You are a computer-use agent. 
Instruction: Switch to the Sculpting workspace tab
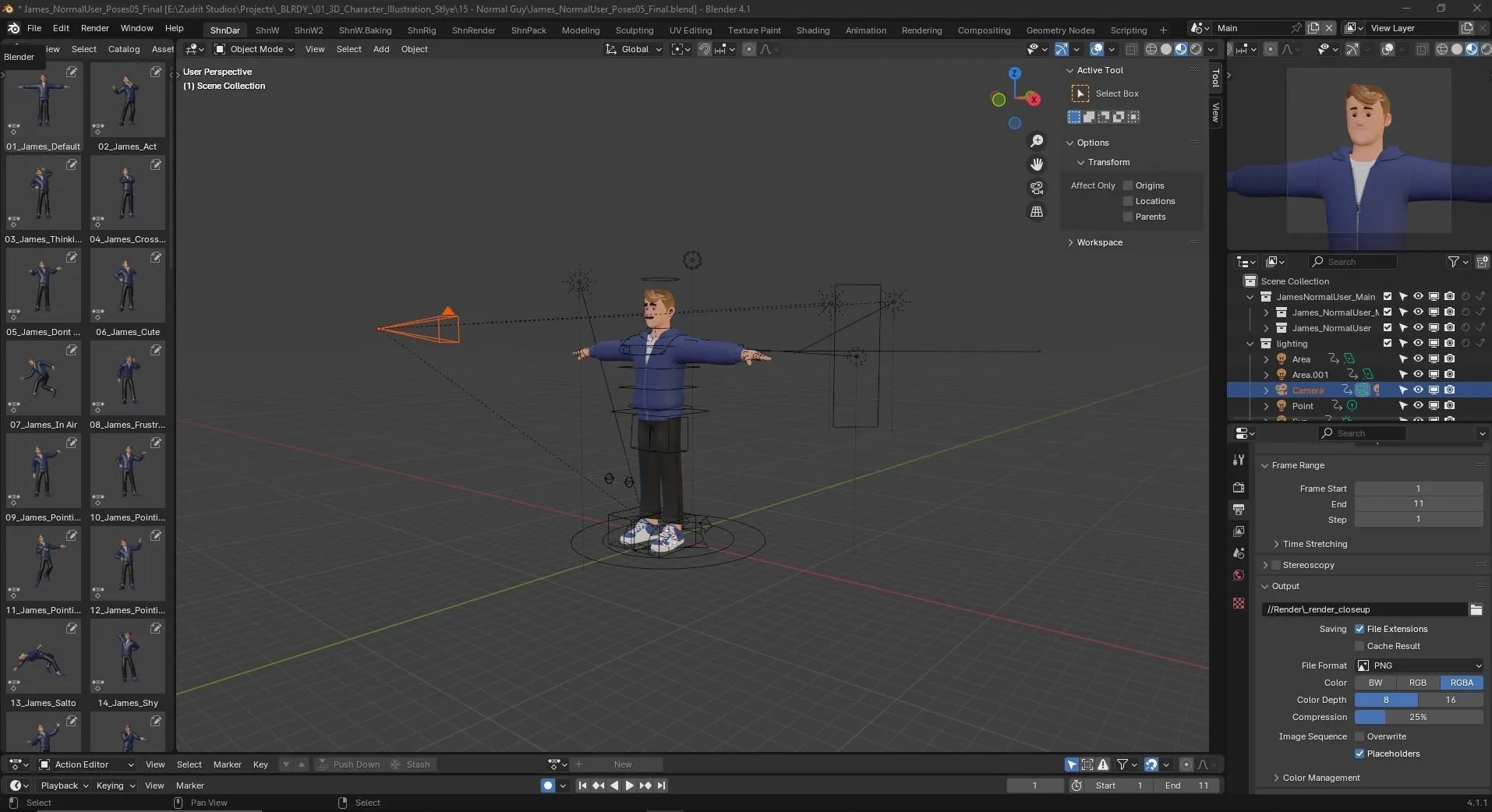[x=635, y=30]
